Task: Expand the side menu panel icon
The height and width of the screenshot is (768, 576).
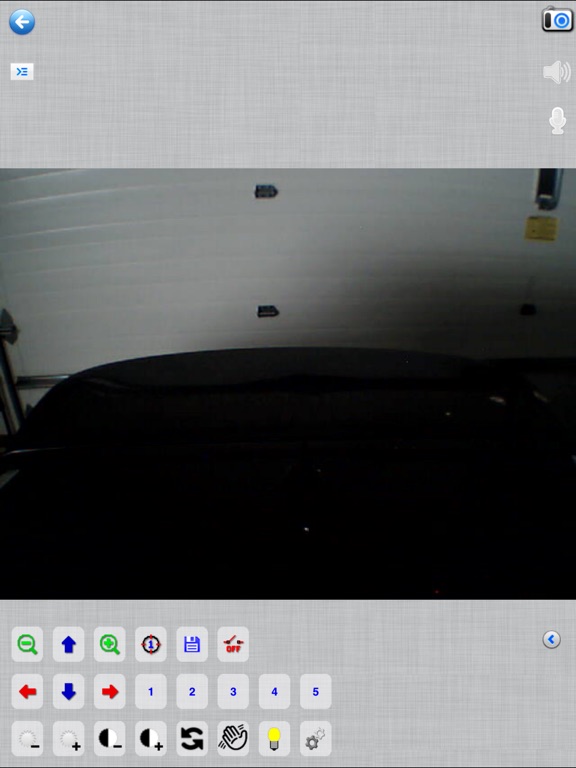Action: [22, 72]
